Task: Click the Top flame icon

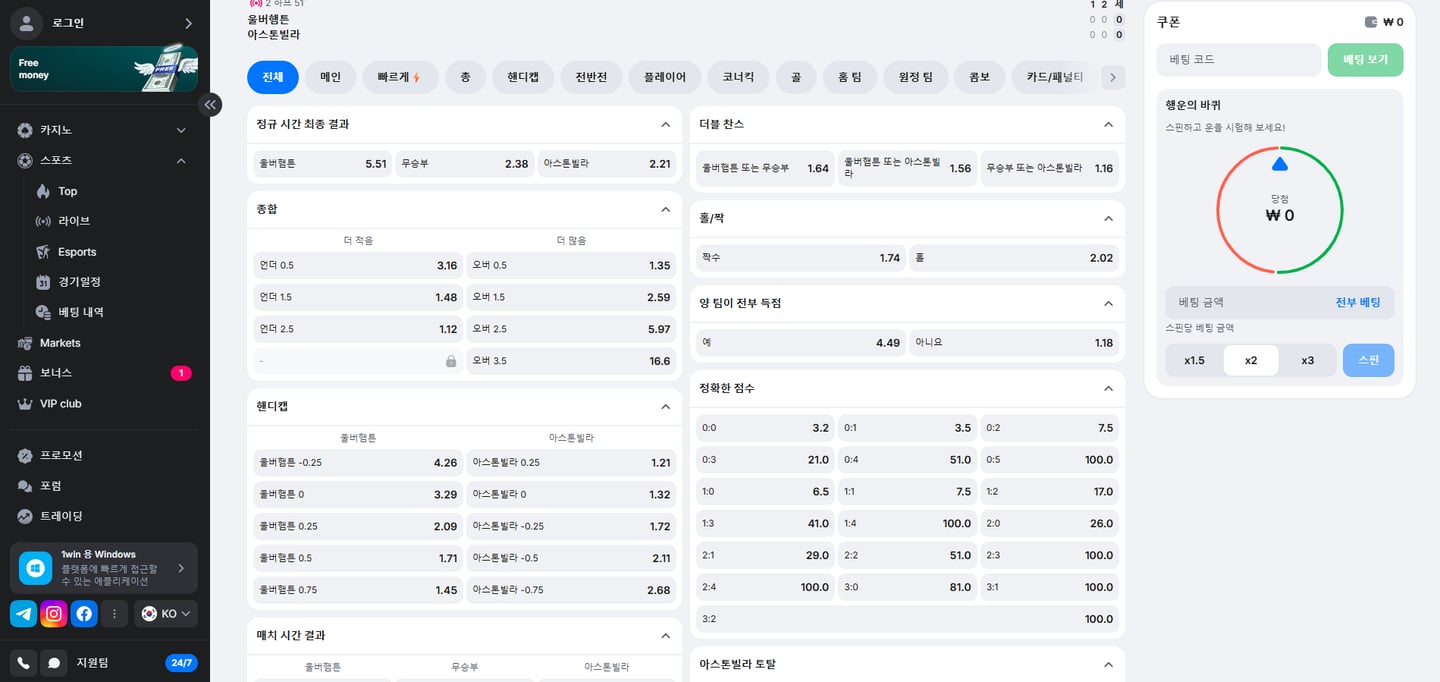Action: tap(43, 191)
